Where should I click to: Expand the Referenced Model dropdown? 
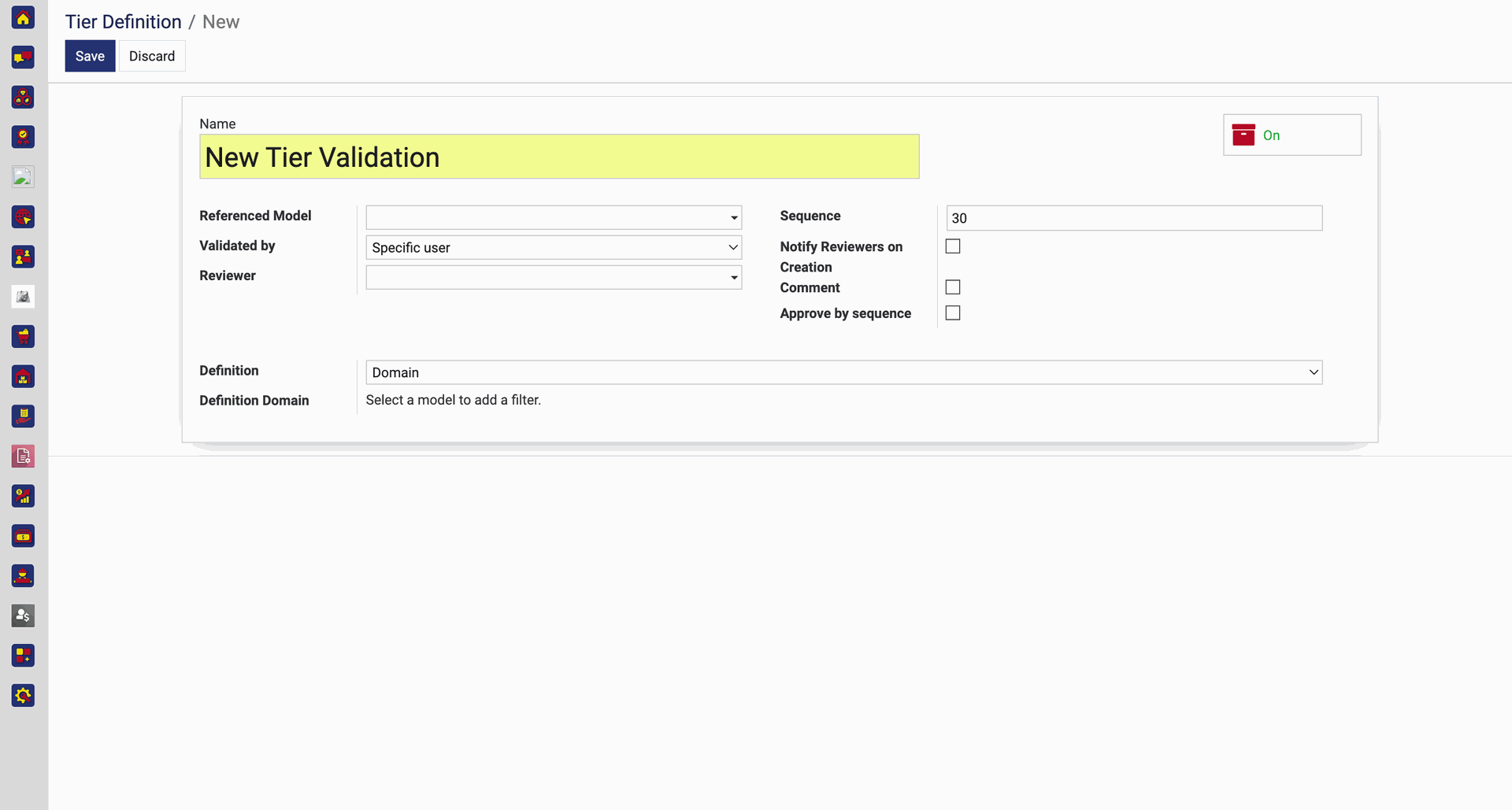tap(554, 217)
